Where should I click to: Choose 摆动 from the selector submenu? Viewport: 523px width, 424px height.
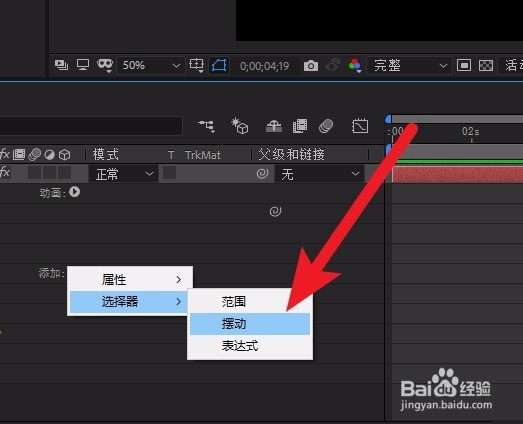250,324
